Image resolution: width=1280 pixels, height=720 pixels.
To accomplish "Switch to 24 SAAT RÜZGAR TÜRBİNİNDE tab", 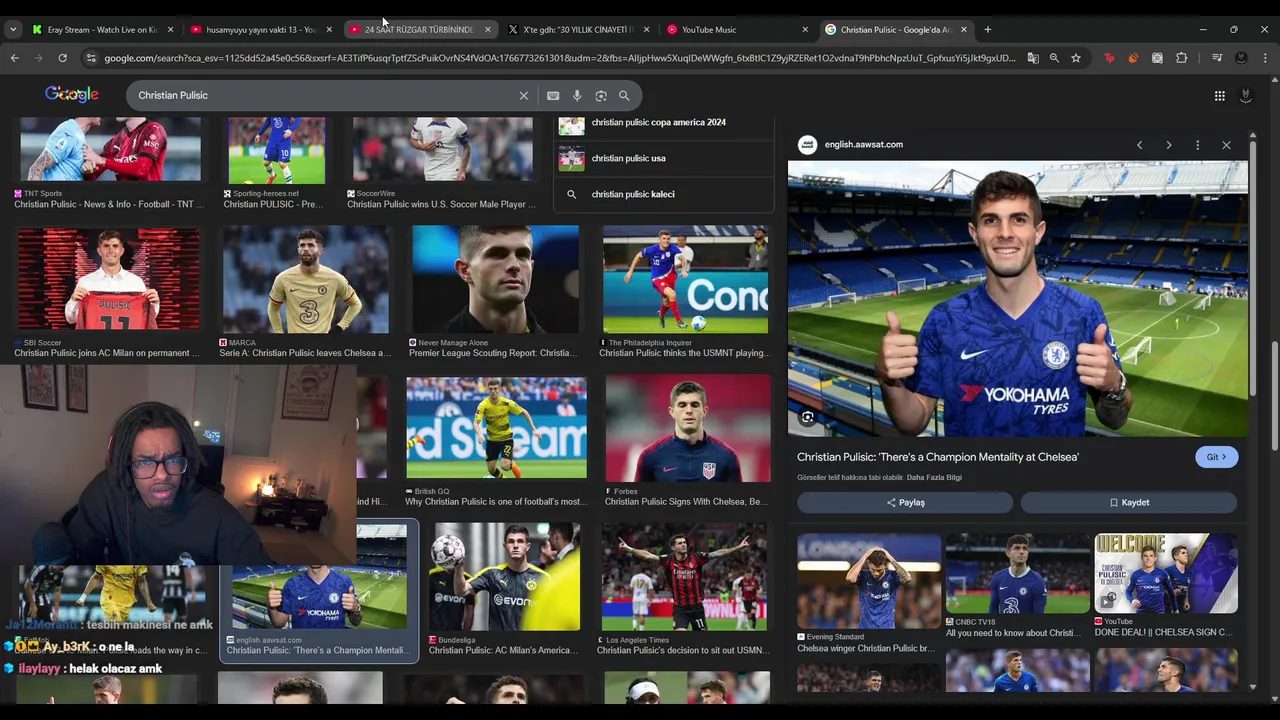I will click(x=417, y=30).
